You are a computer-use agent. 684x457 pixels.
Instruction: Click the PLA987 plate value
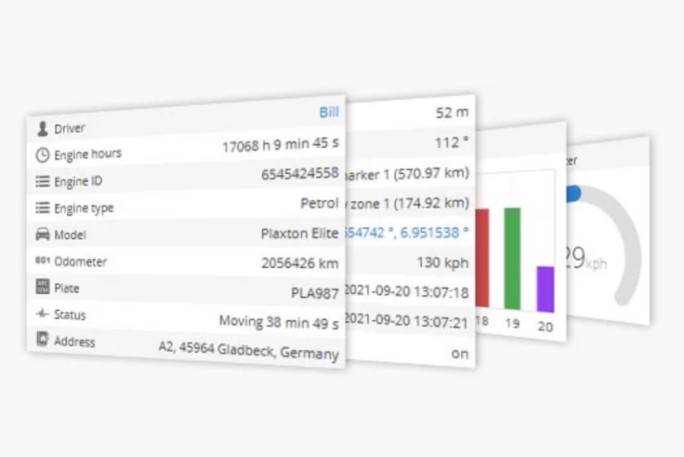314,293
